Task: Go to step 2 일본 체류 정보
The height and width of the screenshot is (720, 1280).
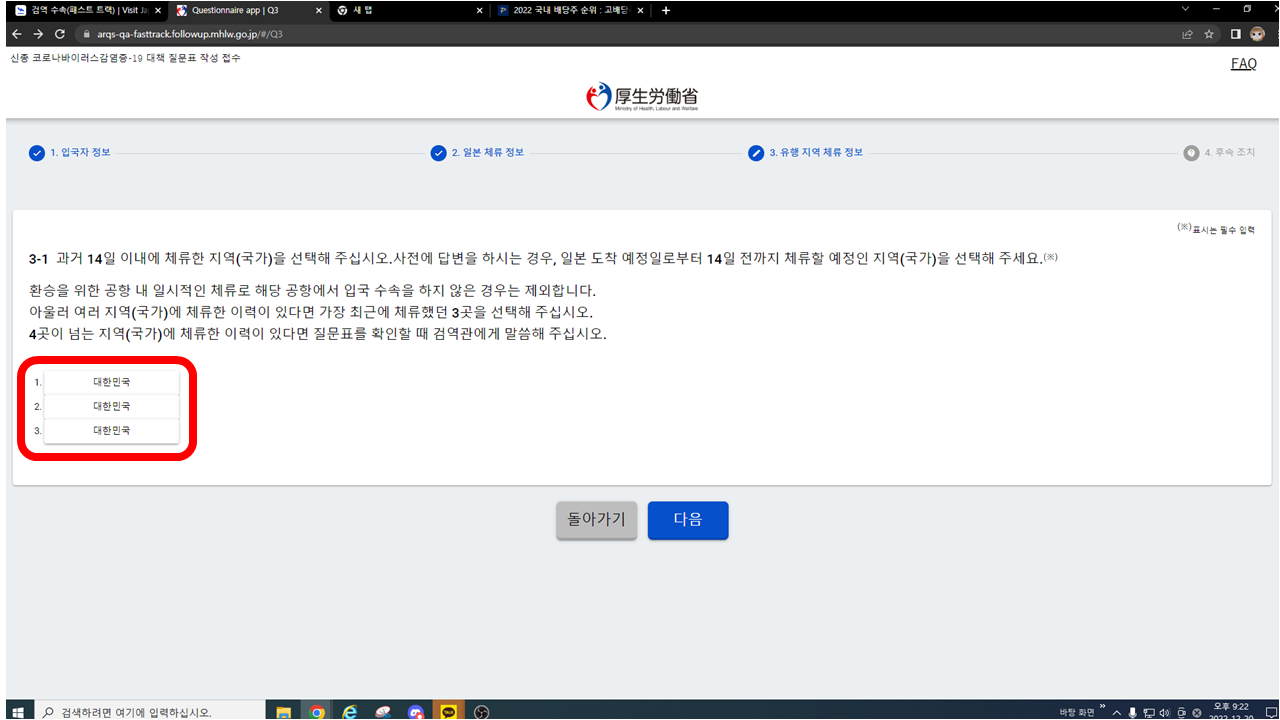Action: [x=487, y=153]
